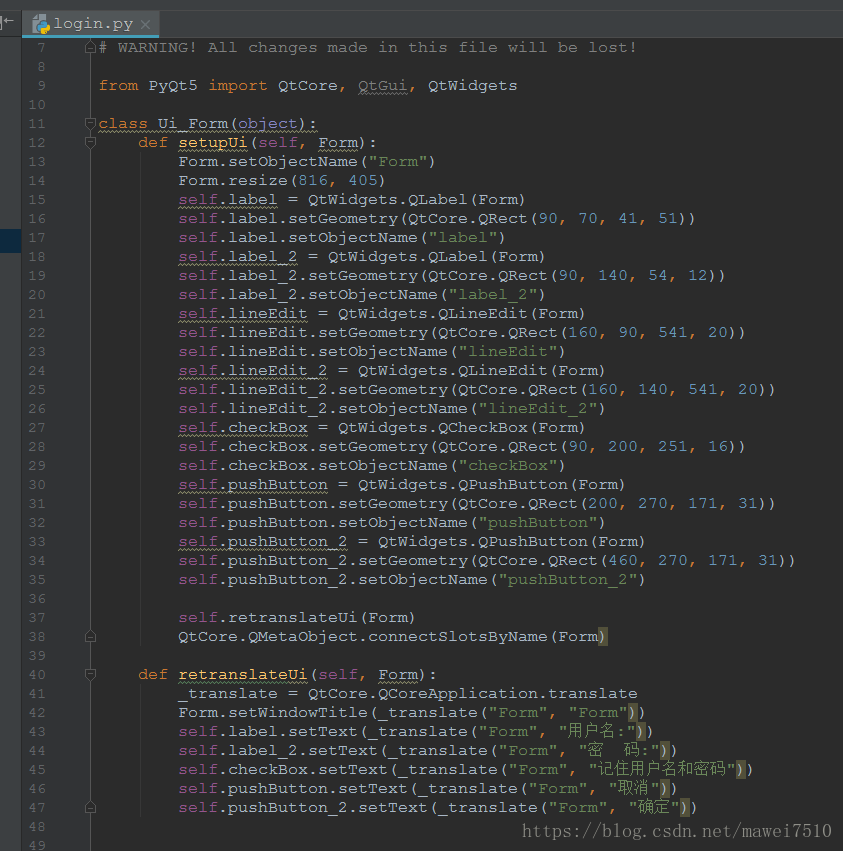This screenshot has height=851, width=843.
Task: Click the setupUi method name
Action: coord(212,143)
